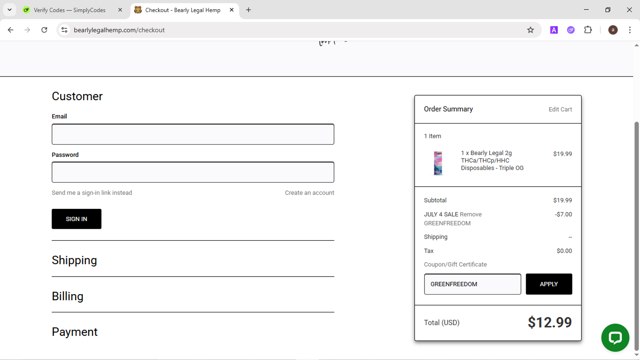Click 'Send me a sign-in link instead'

coord(92,193)
